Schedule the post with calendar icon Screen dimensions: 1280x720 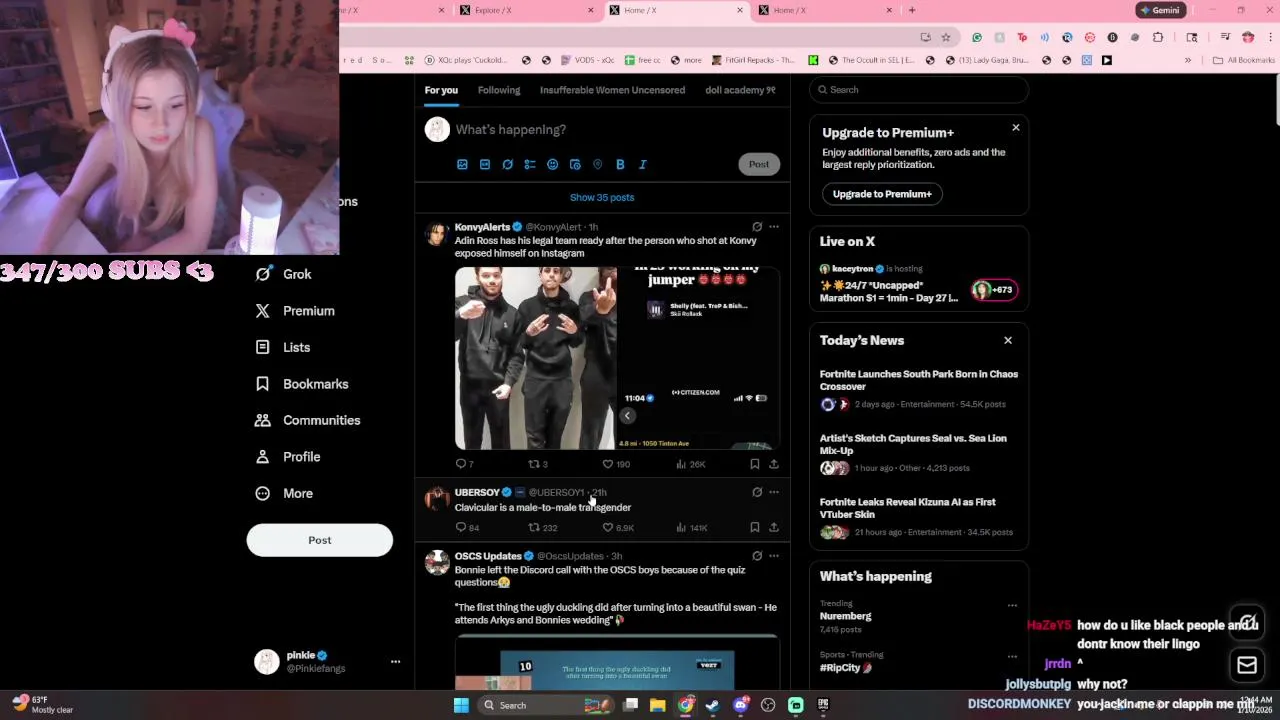pyautogui.click(x=575, y=164)
